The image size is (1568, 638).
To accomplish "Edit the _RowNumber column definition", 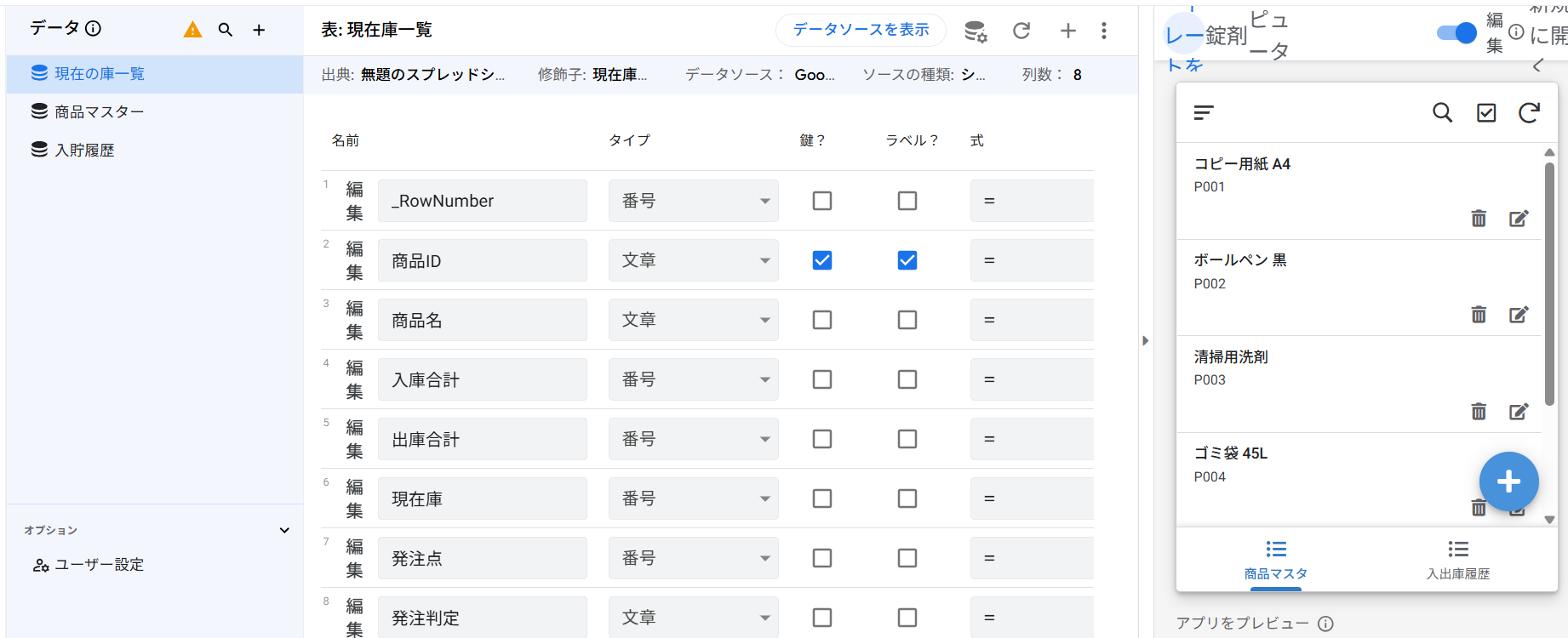I will click(354, 201).
